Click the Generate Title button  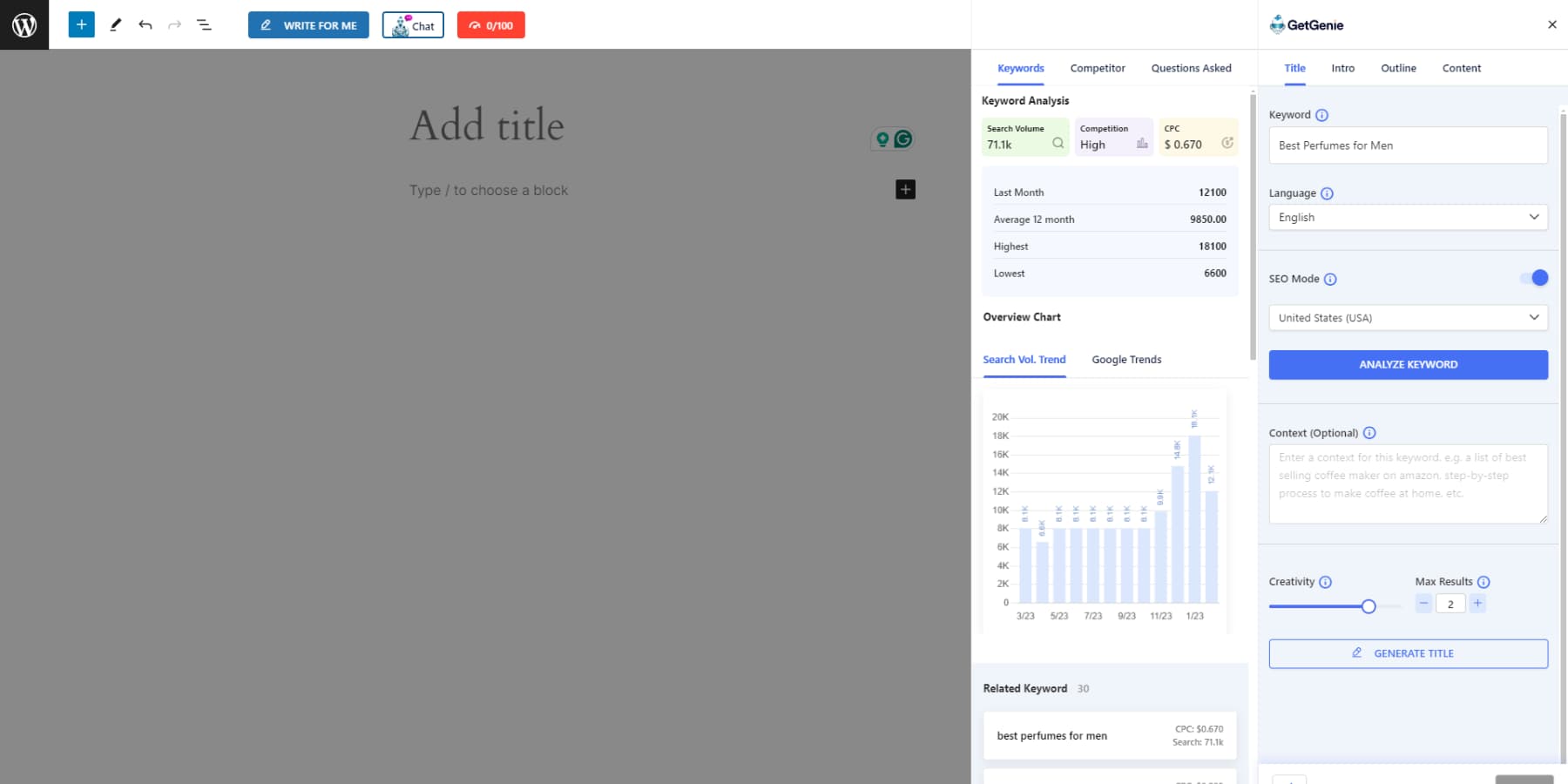coord(1408,652)
